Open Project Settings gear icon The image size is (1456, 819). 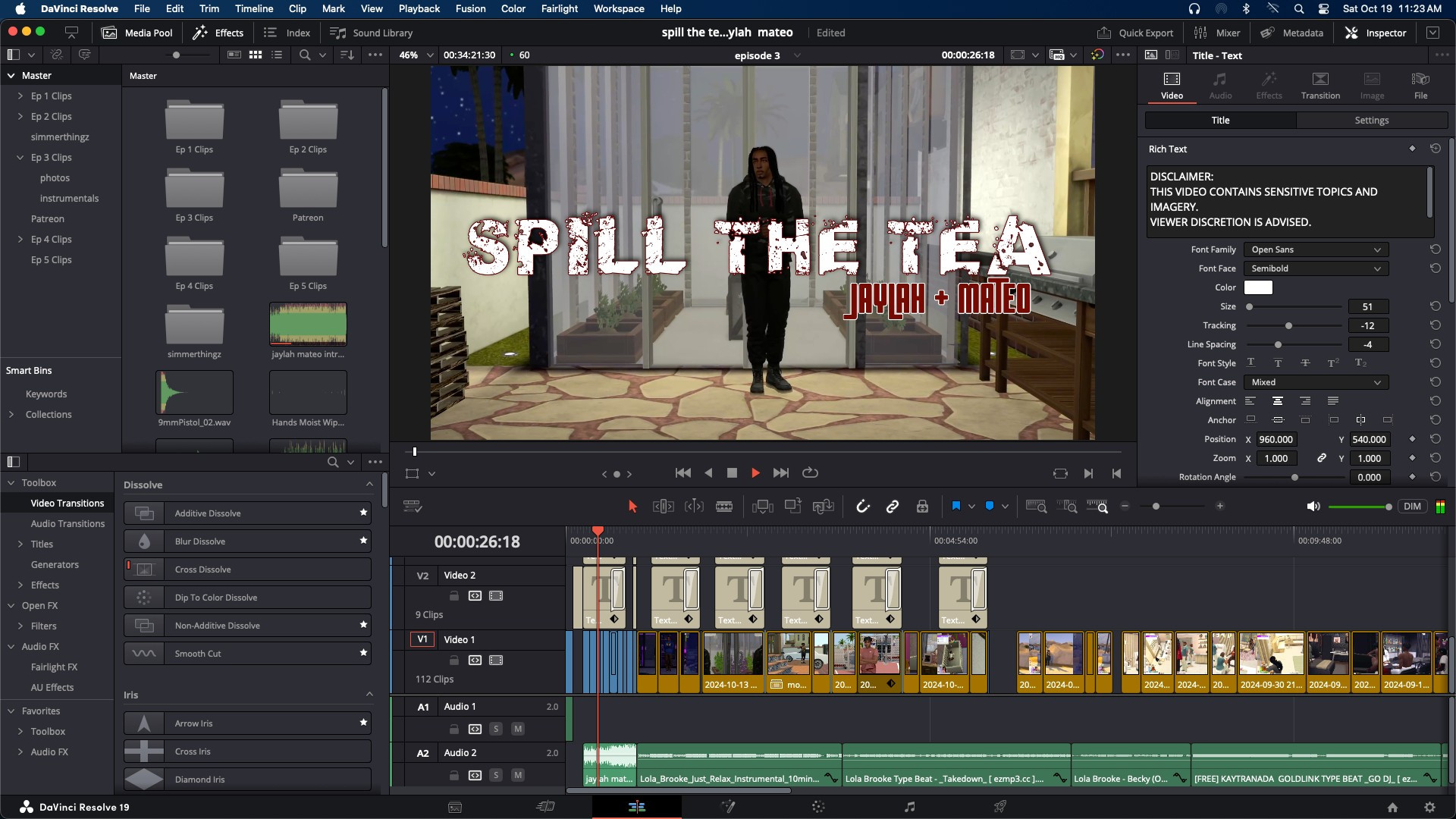coord(1429,808)
